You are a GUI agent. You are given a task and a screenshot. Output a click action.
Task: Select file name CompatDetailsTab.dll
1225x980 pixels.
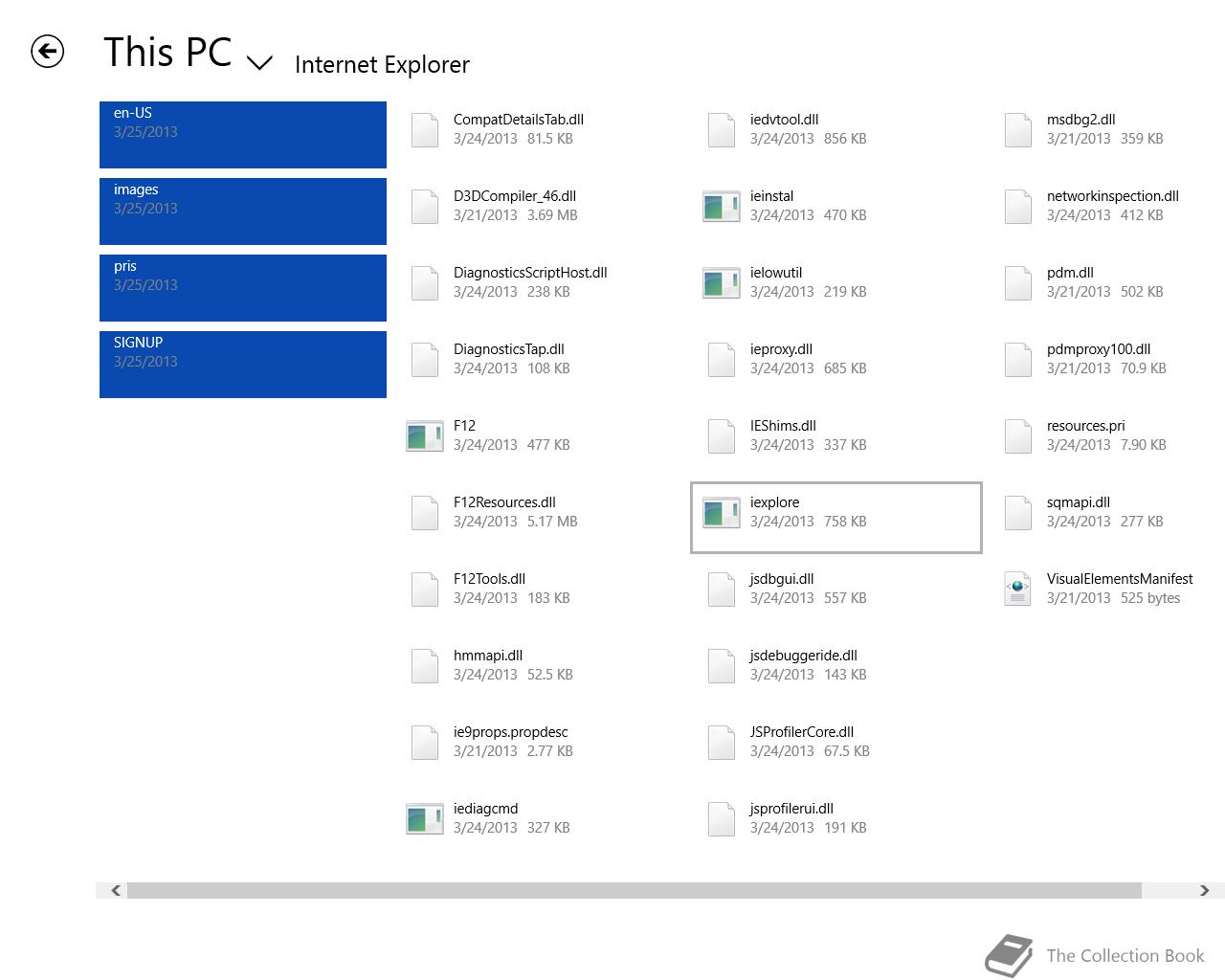(x=519, y=120)
